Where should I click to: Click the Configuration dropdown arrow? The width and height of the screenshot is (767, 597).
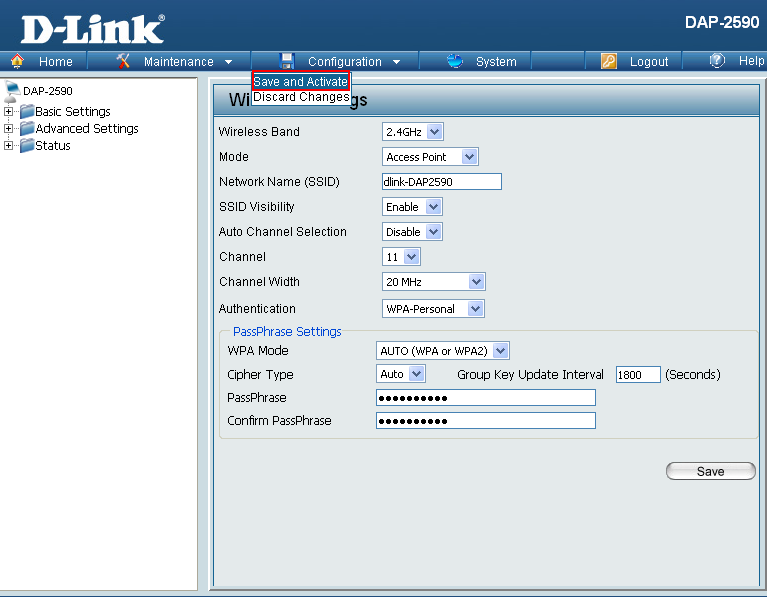[397, 62]
